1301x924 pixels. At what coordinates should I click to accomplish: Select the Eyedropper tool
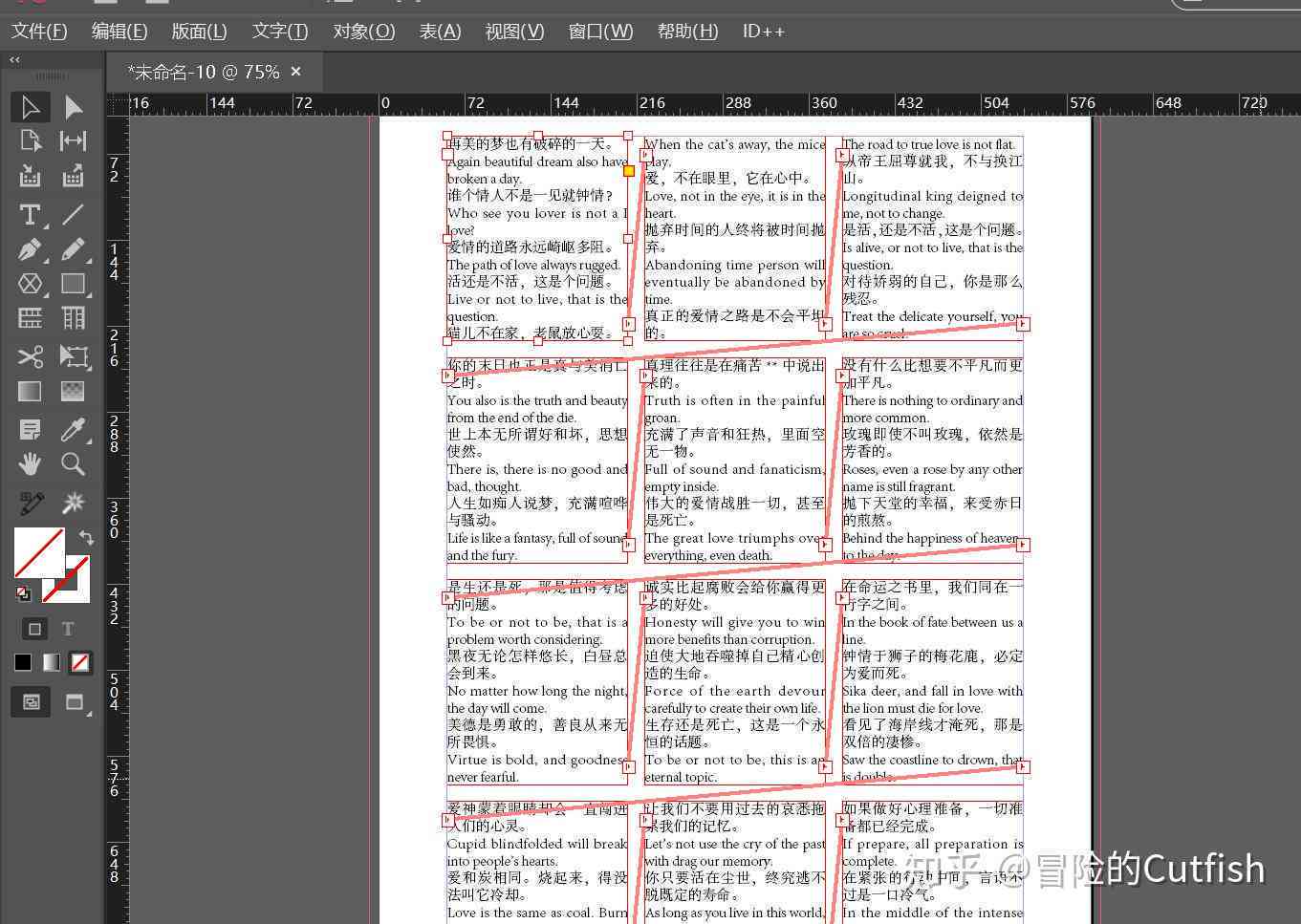click(74, 429)
